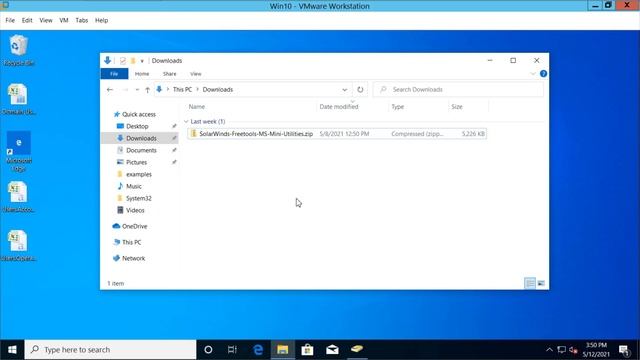Select SolarWinds-Freetools-MS-Mini-Utilities.zip file
The height and width of the screenshot is (360, 640).
click(x=337, y=134)
